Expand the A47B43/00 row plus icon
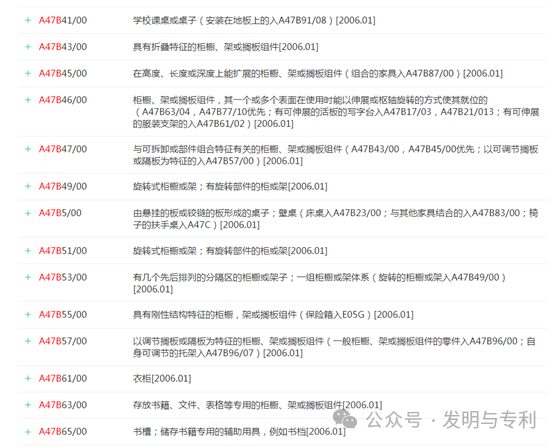The height and width of the screenshot is (448, 558). coord(28,47)
